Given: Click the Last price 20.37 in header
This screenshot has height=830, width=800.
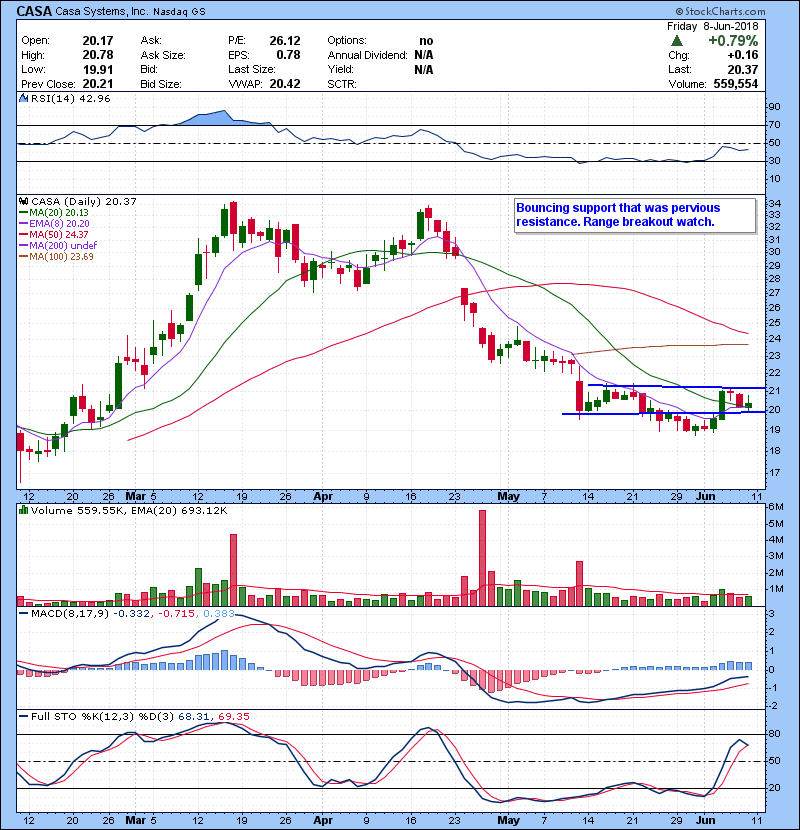Looking at the screenshot, I should 743,69.
